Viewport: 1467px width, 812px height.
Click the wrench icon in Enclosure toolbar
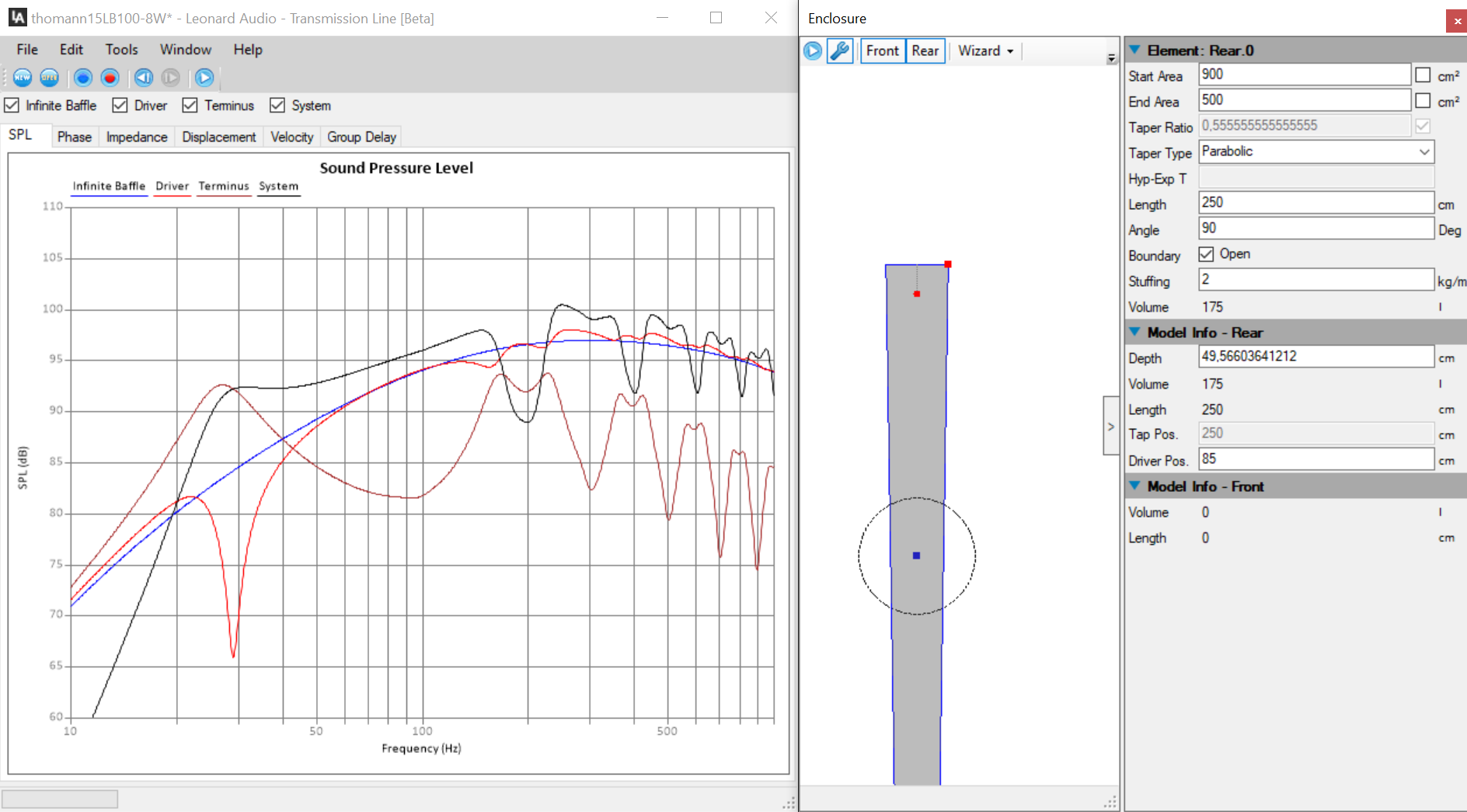840,51
